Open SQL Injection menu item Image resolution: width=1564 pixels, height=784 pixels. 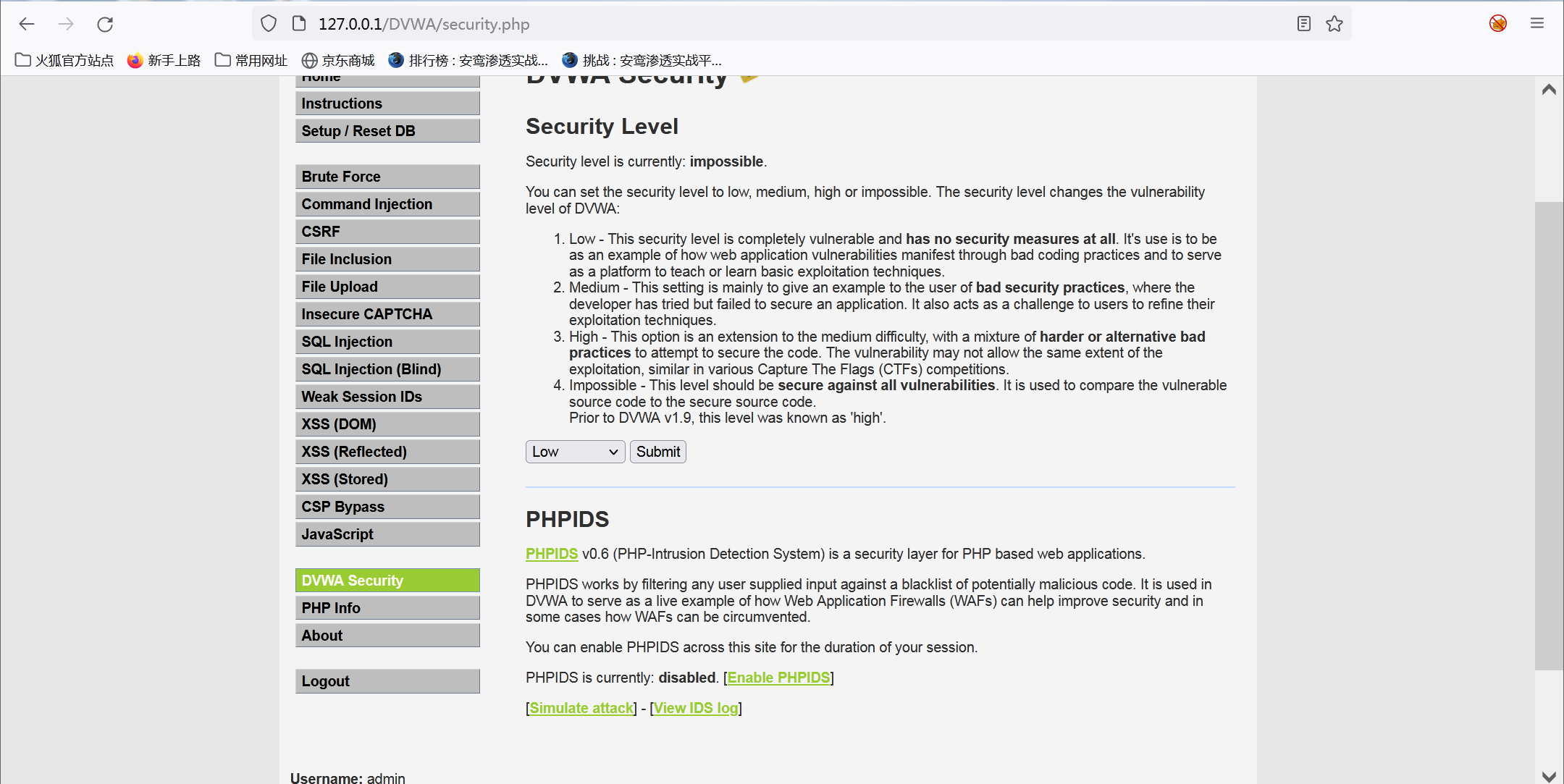click(x=387, y=342)
